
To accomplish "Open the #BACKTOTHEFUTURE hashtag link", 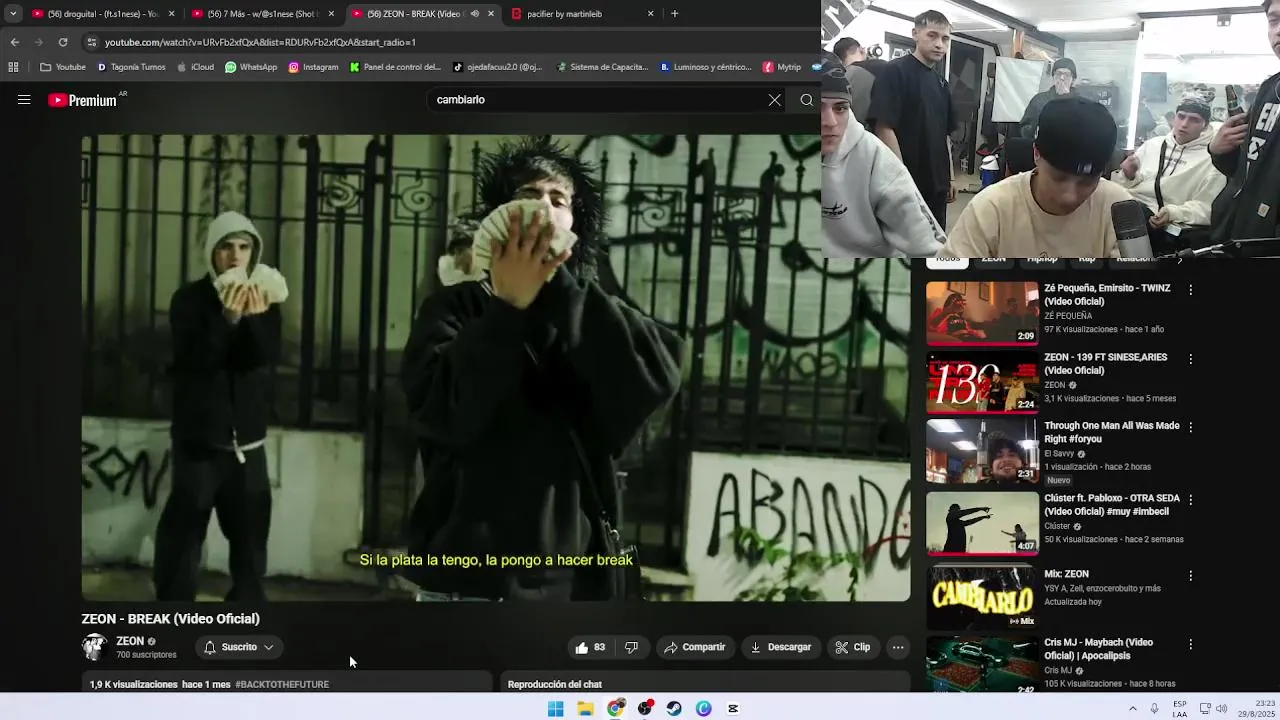I will click(x=282, y=685).
